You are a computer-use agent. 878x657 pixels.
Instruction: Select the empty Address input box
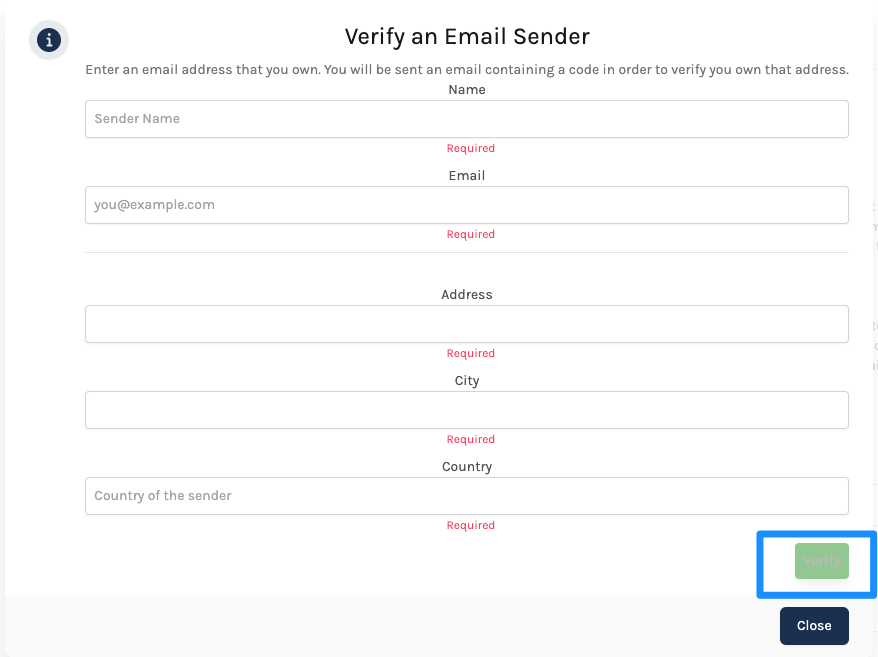tap(466, 324)
